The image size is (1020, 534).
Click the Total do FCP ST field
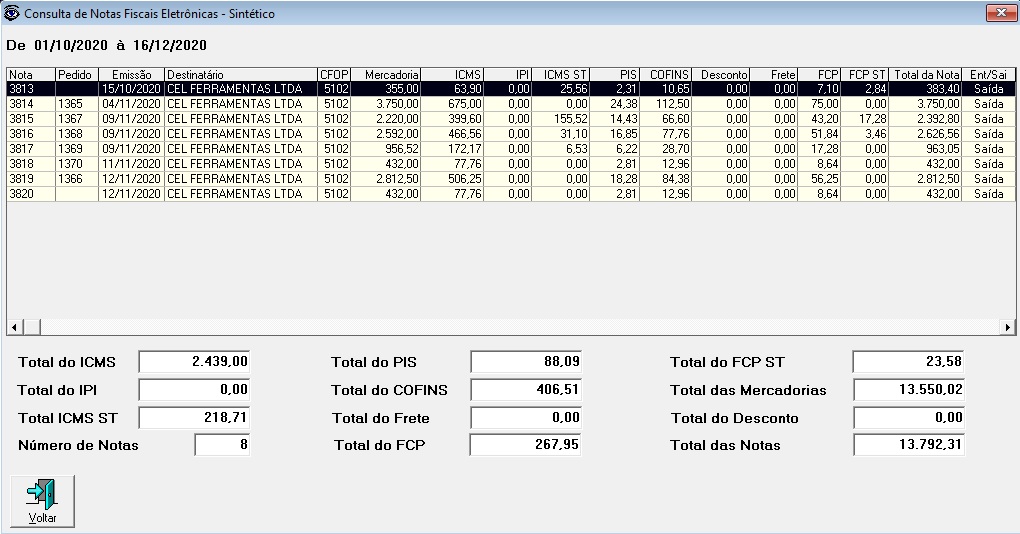(x=908, y=362)
